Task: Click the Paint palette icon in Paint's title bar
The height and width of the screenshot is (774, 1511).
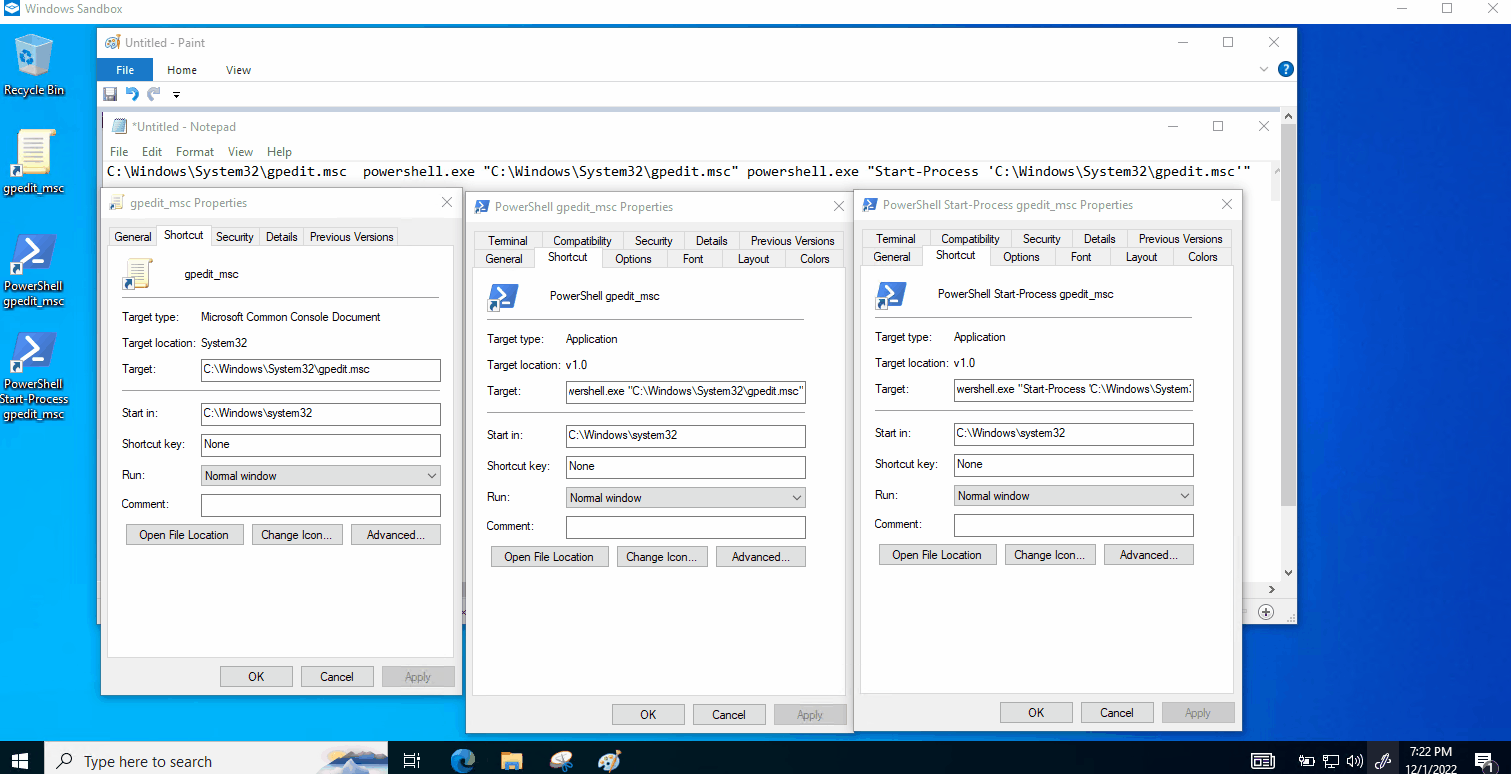Action: click(113, 43)
